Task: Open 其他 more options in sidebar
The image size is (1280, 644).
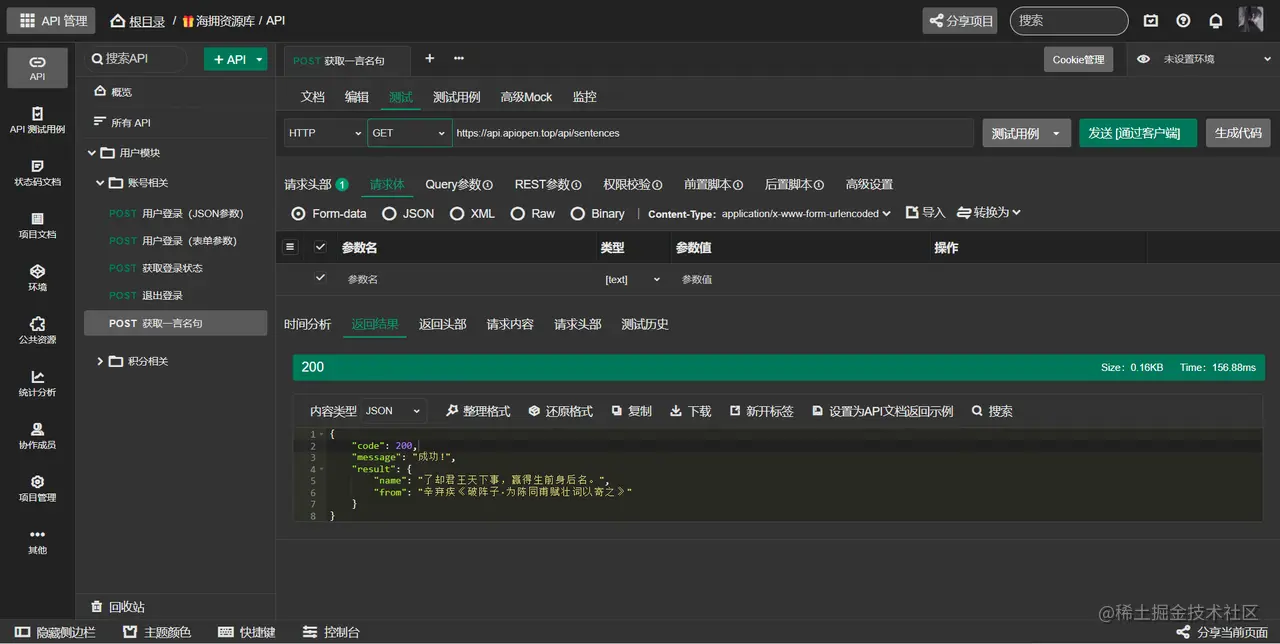Action: [x=37, y=541]
